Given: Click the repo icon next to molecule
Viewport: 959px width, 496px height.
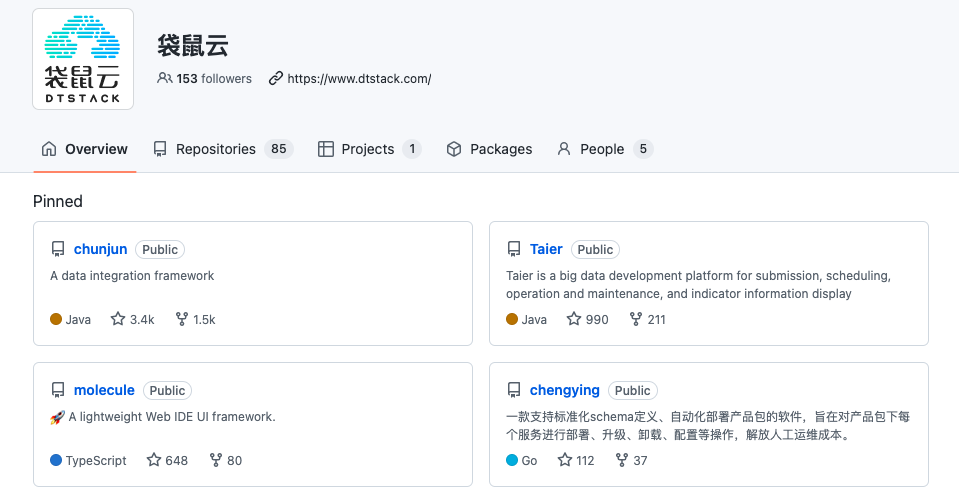Looking at the screenshot, I should (x=57, y=390).
